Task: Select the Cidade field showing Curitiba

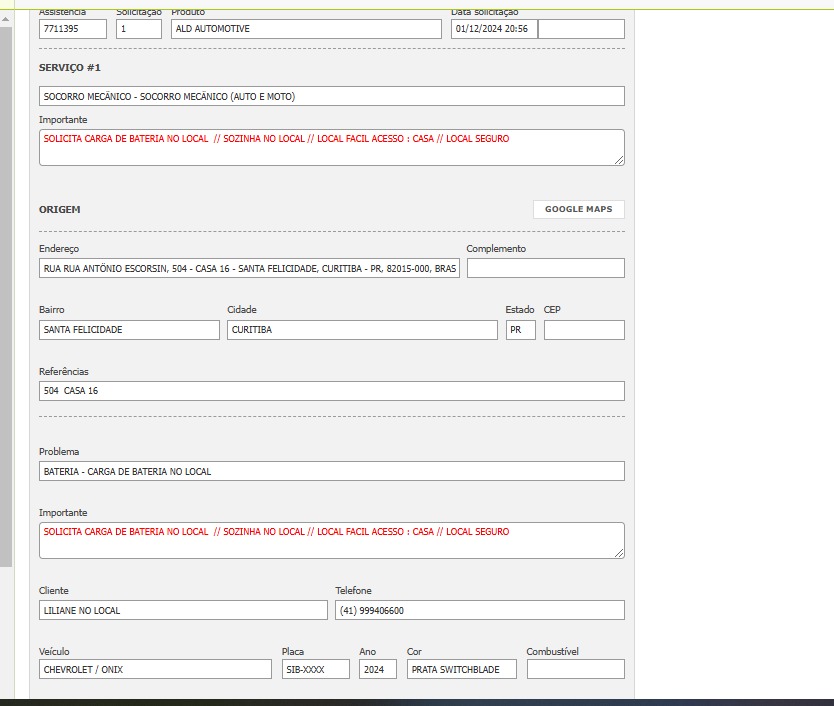Action: (x=361, y=330)
